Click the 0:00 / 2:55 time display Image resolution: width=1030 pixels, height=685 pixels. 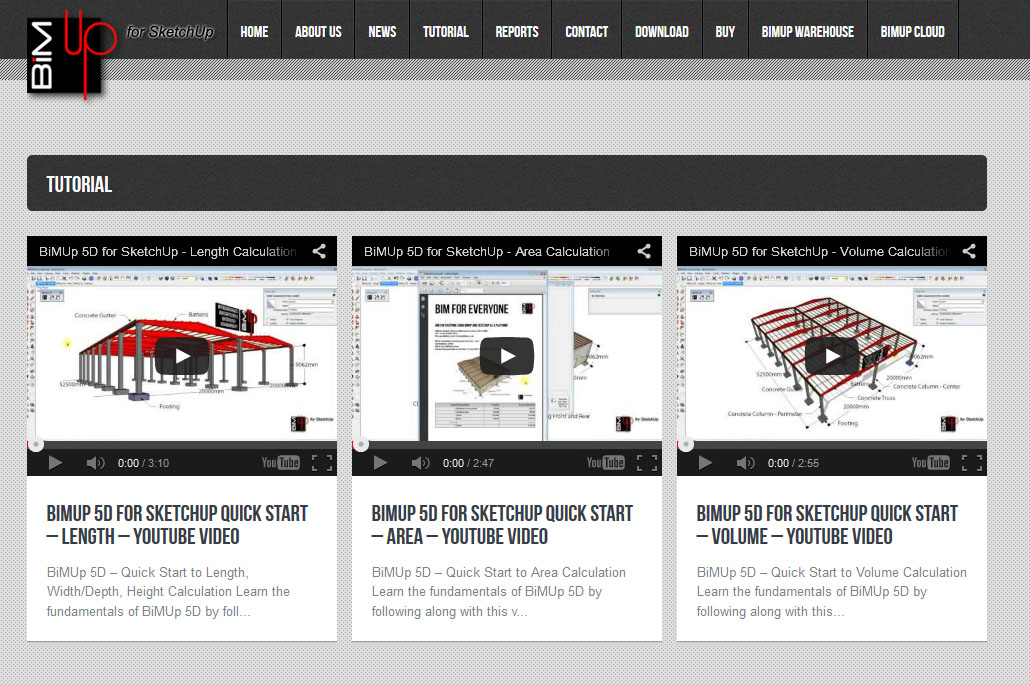point(794,463)
